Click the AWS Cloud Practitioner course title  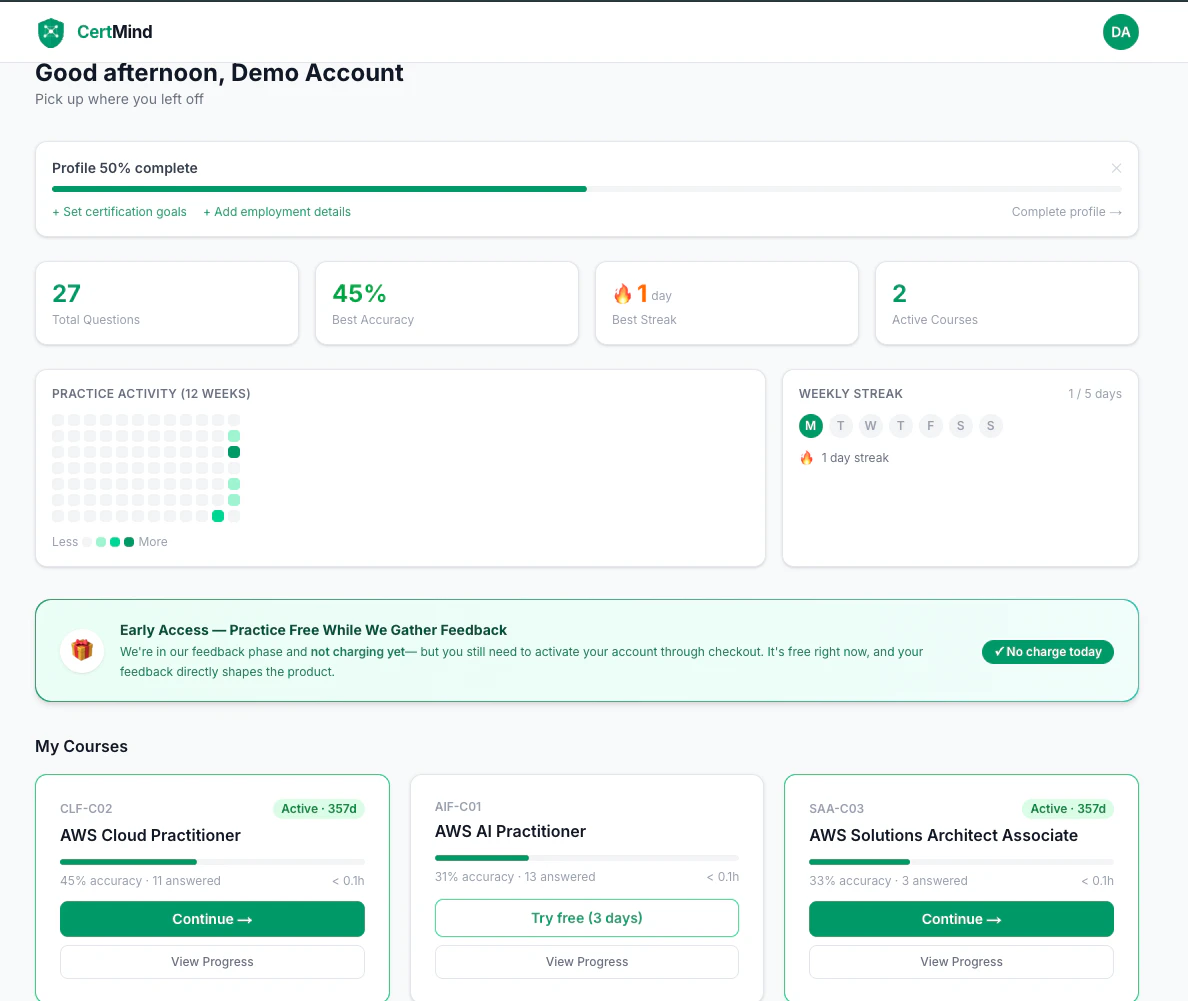click(150, 835)
